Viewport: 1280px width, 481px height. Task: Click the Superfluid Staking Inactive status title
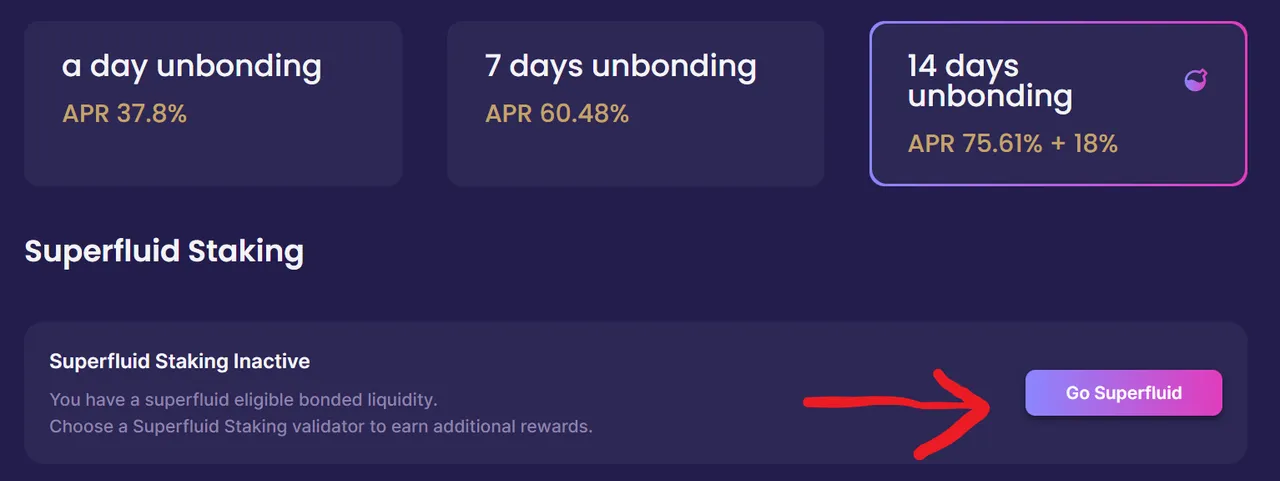tap(180, 361)
